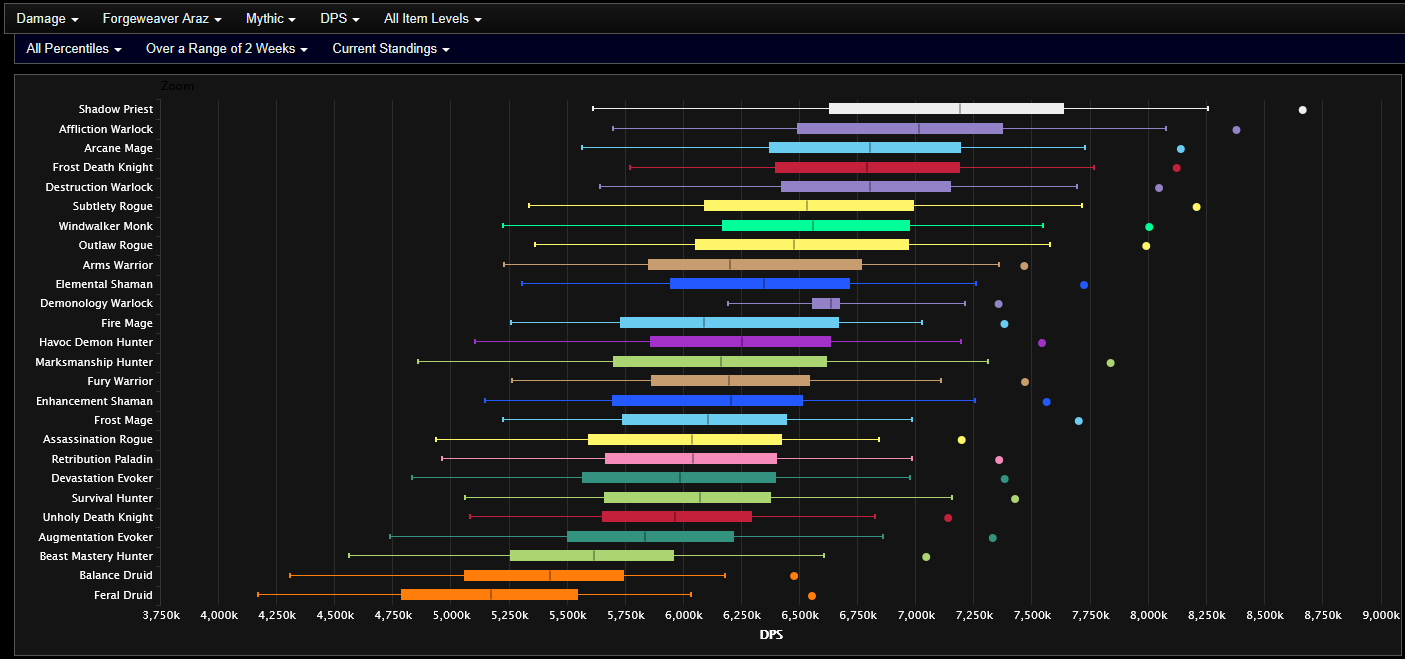This screenshot has width=1405, height=659.
Task: Click the Subtlety Rogue label
Action: pos(113,207)
